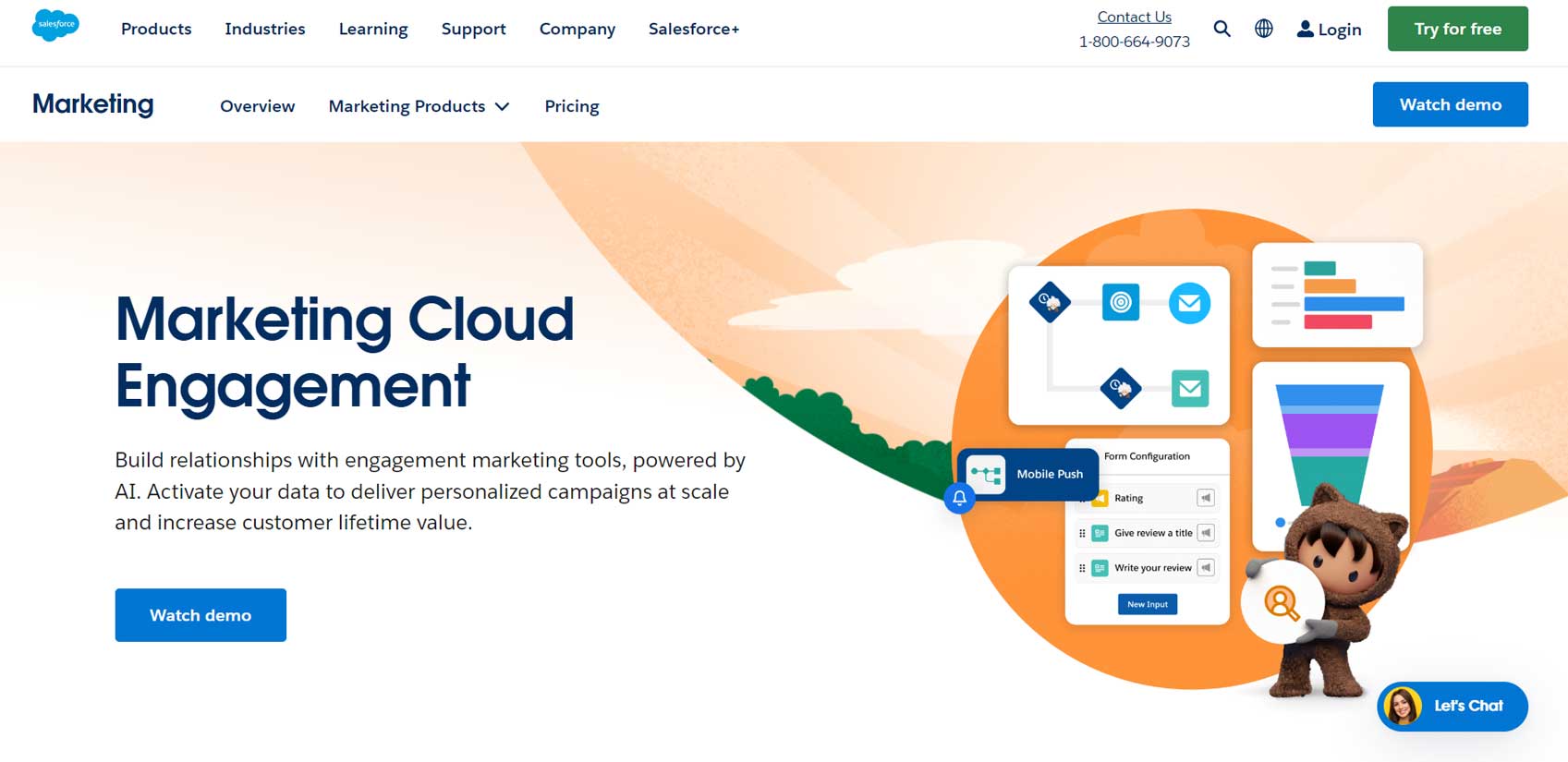Click Watch demo in the sub-navigation bar

pyautogui.click(x=1450, y=104)
